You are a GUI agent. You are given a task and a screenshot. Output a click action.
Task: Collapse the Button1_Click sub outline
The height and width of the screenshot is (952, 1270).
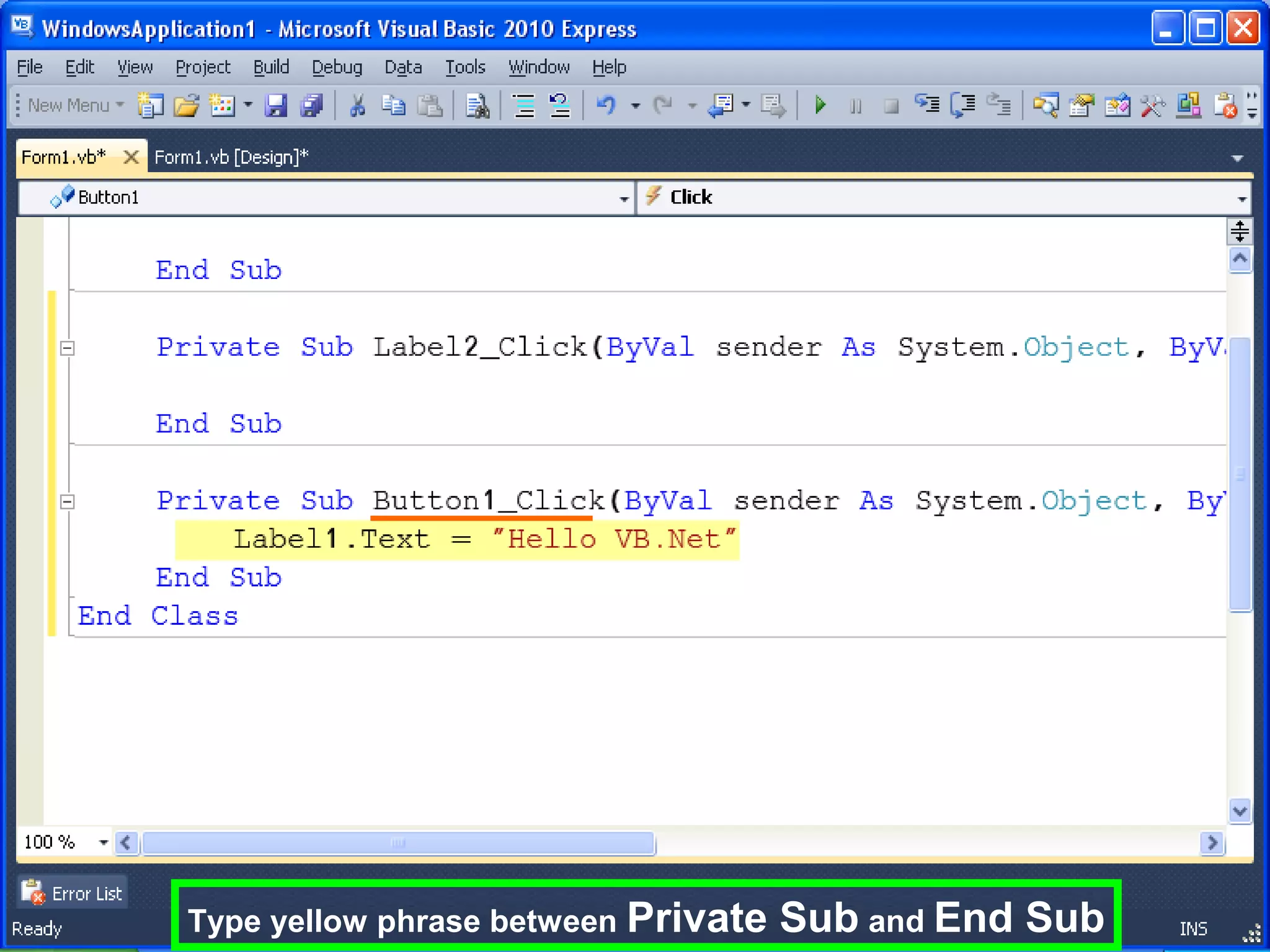[x=68, y=501]
